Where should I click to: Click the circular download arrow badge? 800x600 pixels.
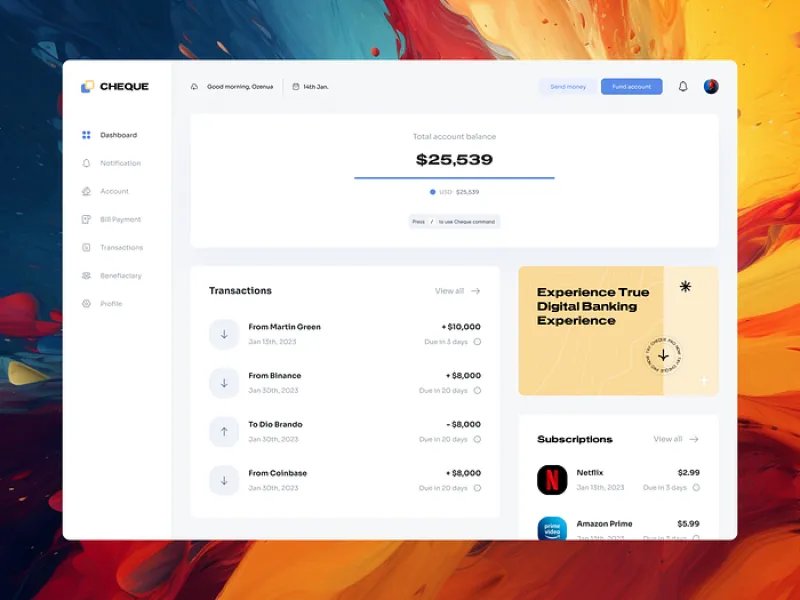point(663,355)
